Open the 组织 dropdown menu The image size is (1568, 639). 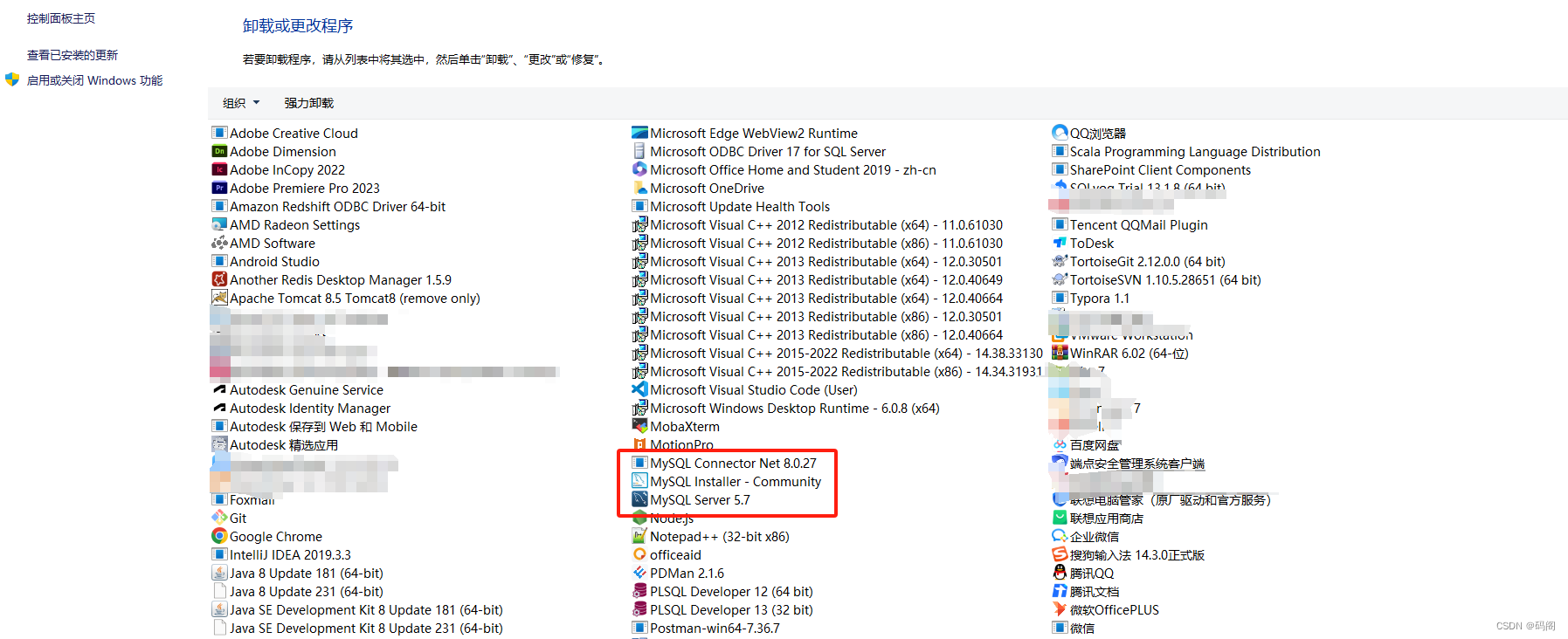(x=241, y=103)
